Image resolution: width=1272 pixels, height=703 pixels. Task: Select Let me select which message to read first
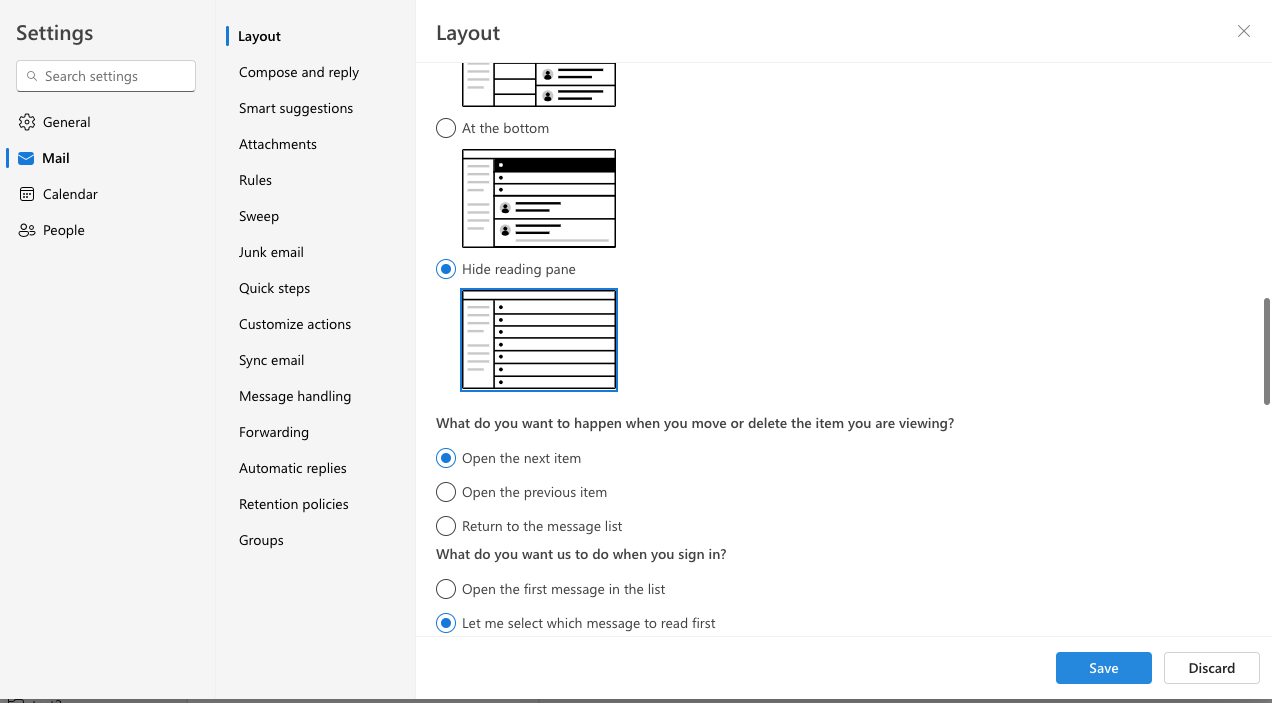pos(446,623)
